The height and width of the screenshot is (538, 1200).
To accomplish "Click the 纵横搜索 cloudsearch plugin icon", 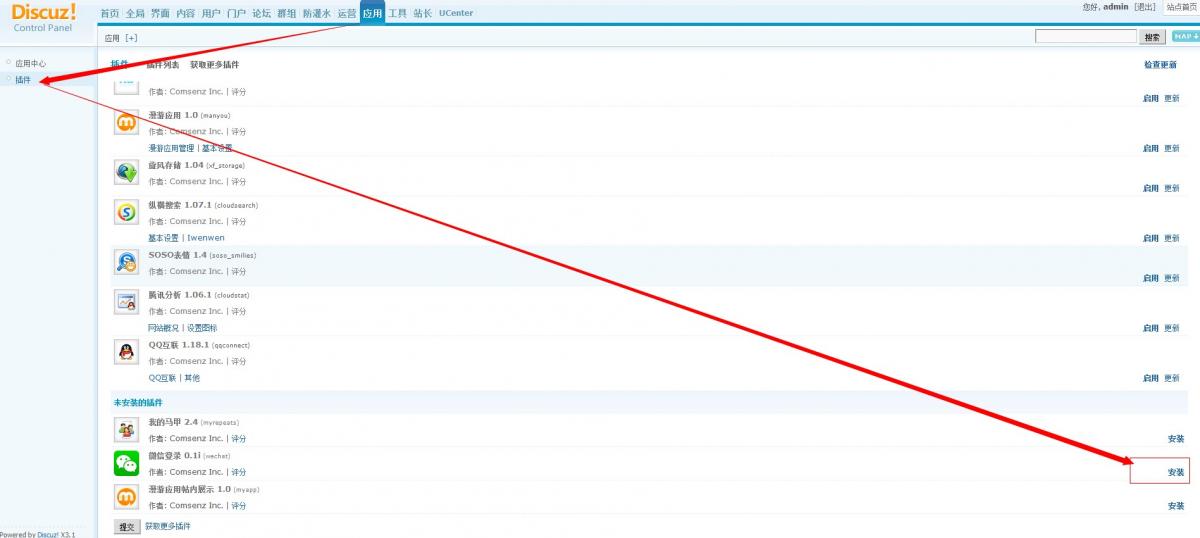I will pyautogui.click(x=126, y=212).
